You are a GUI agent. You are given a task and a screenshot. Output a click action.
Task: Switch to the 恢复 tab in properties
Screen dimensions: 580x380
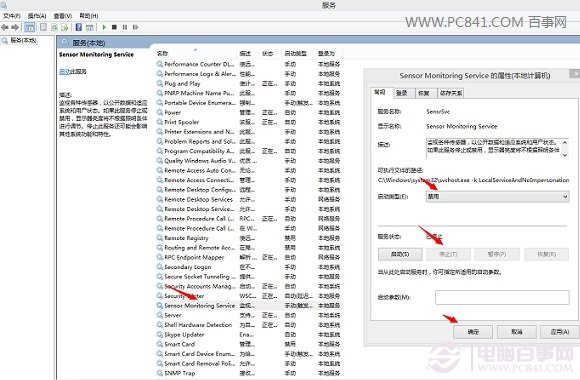(x=424, y=93)
